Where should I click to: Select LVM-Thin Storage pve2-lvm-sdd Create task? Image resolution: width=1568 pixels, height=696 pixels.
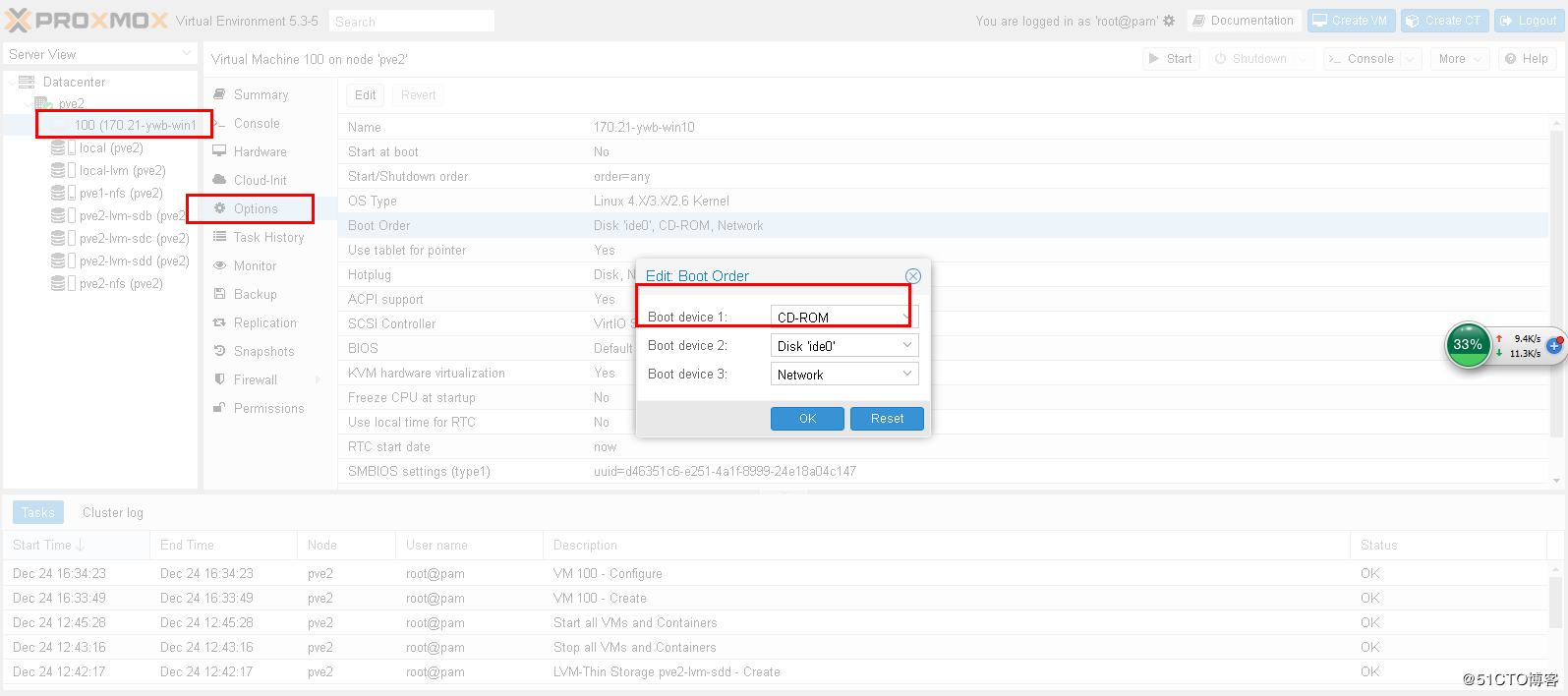pos(777,672)
